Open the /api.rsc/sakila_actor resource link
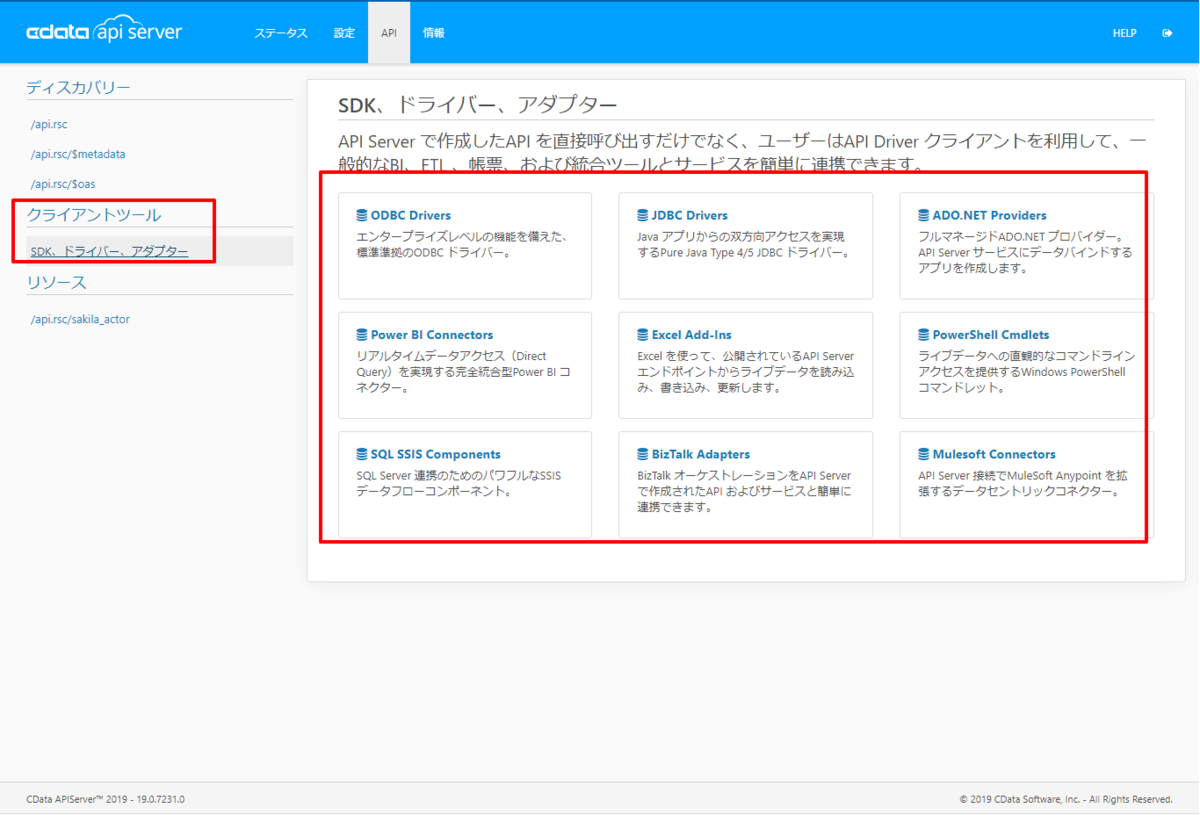The height and width of the screenshot is (815, 1200). 80,320
